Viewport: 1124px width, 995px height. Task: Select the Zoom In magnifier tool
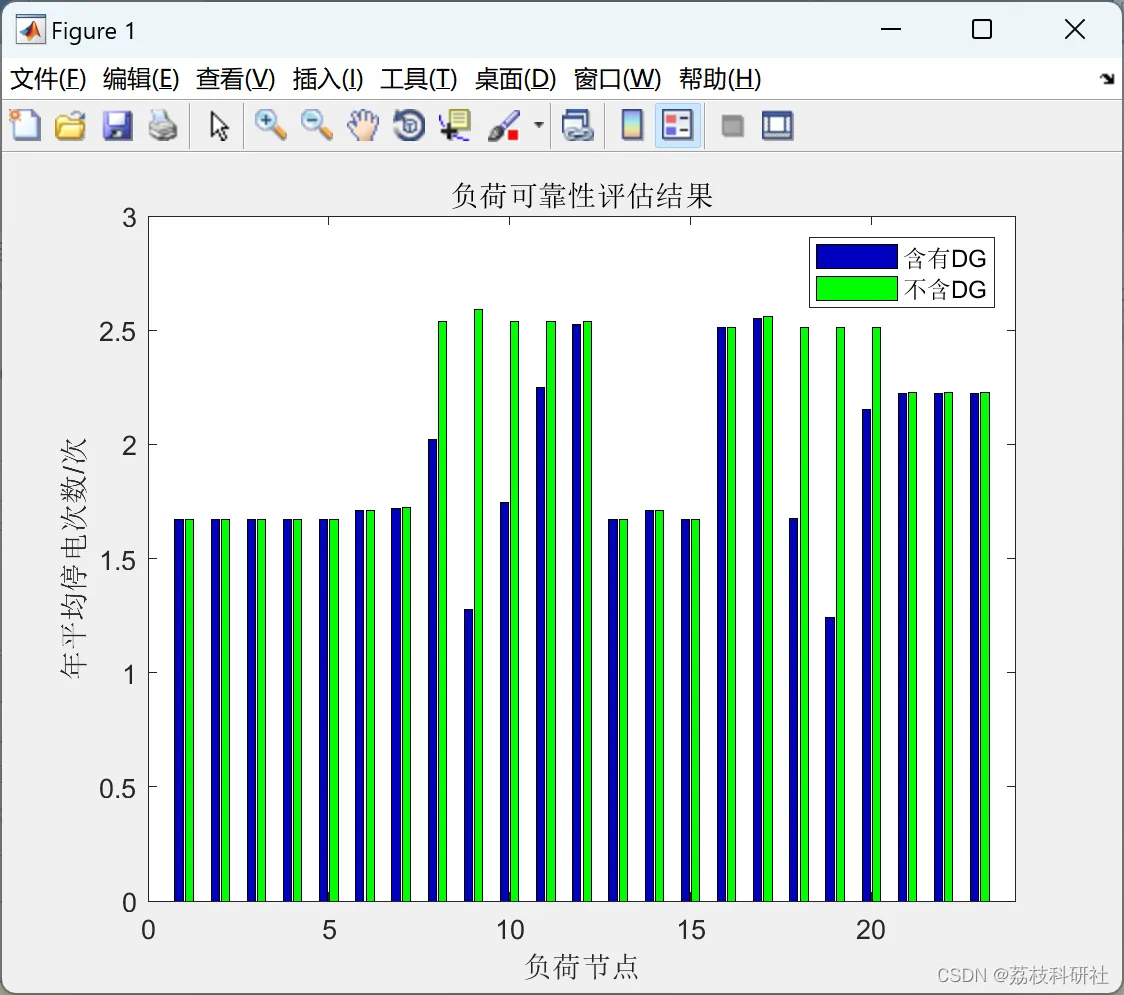pos(270,125)
